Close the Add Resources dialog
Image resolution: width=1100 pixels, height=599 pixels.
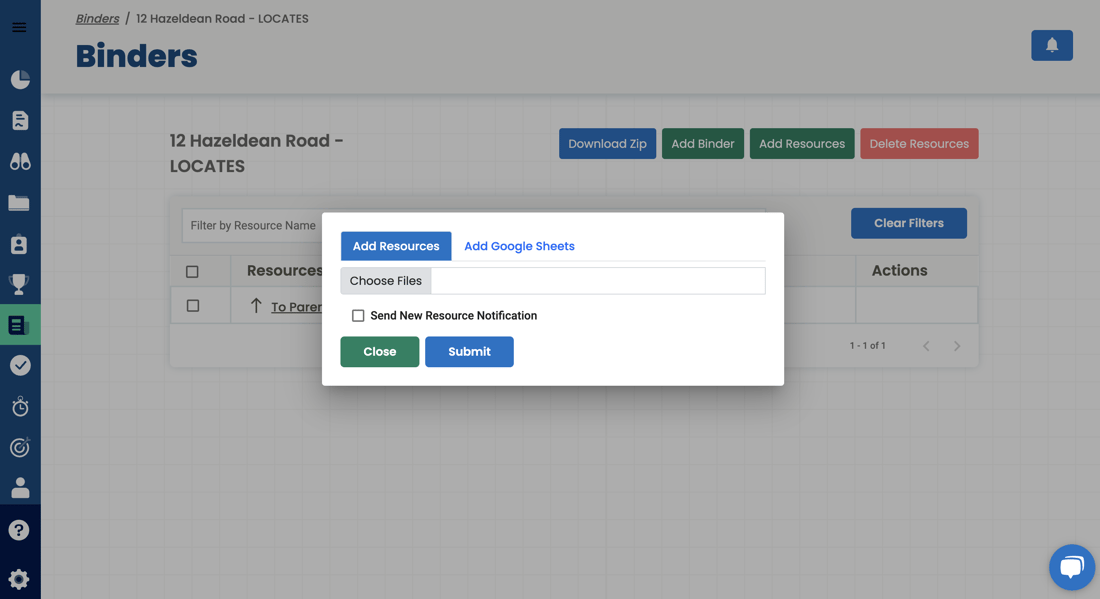380,351
